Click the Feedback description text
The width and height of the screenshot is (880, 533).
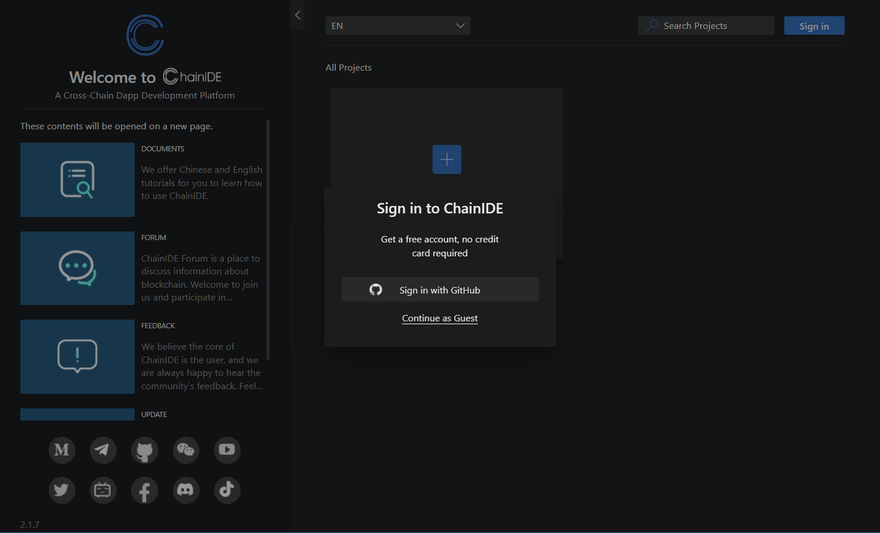point(201,366)
